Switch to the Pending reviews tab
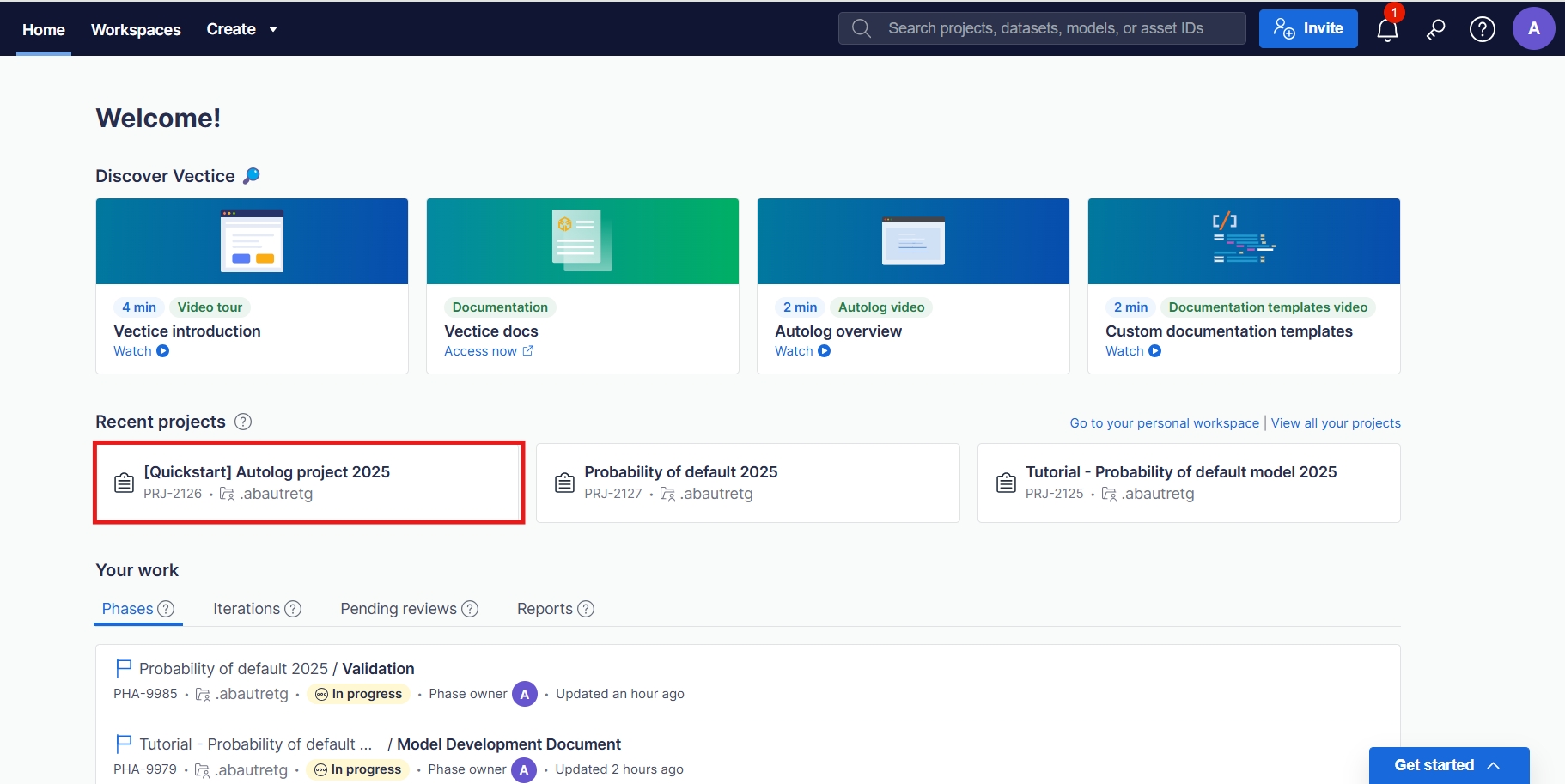Viewport: 1565px width, 784px height. coord(399,609)
